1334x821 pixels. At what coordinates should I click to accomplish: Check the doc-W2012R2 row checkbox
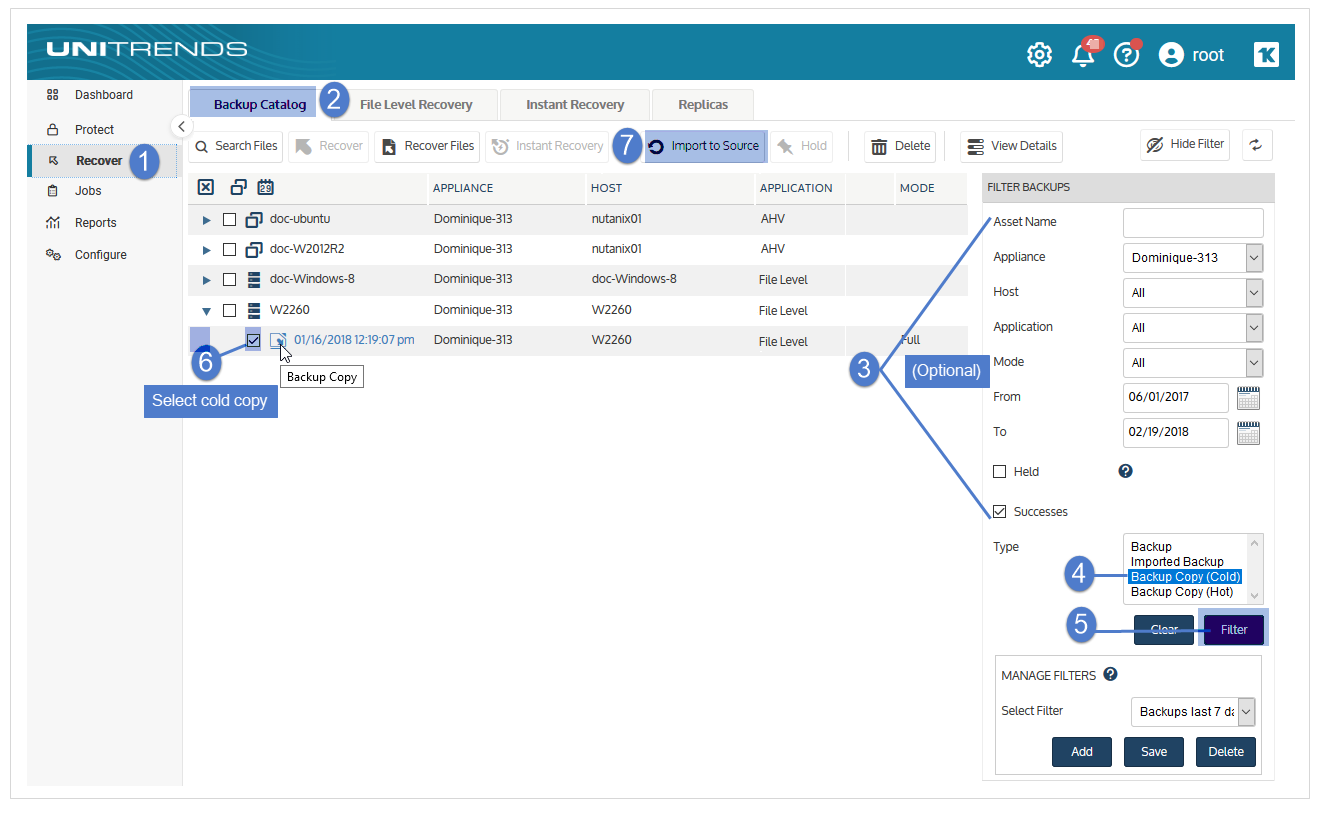229,250
